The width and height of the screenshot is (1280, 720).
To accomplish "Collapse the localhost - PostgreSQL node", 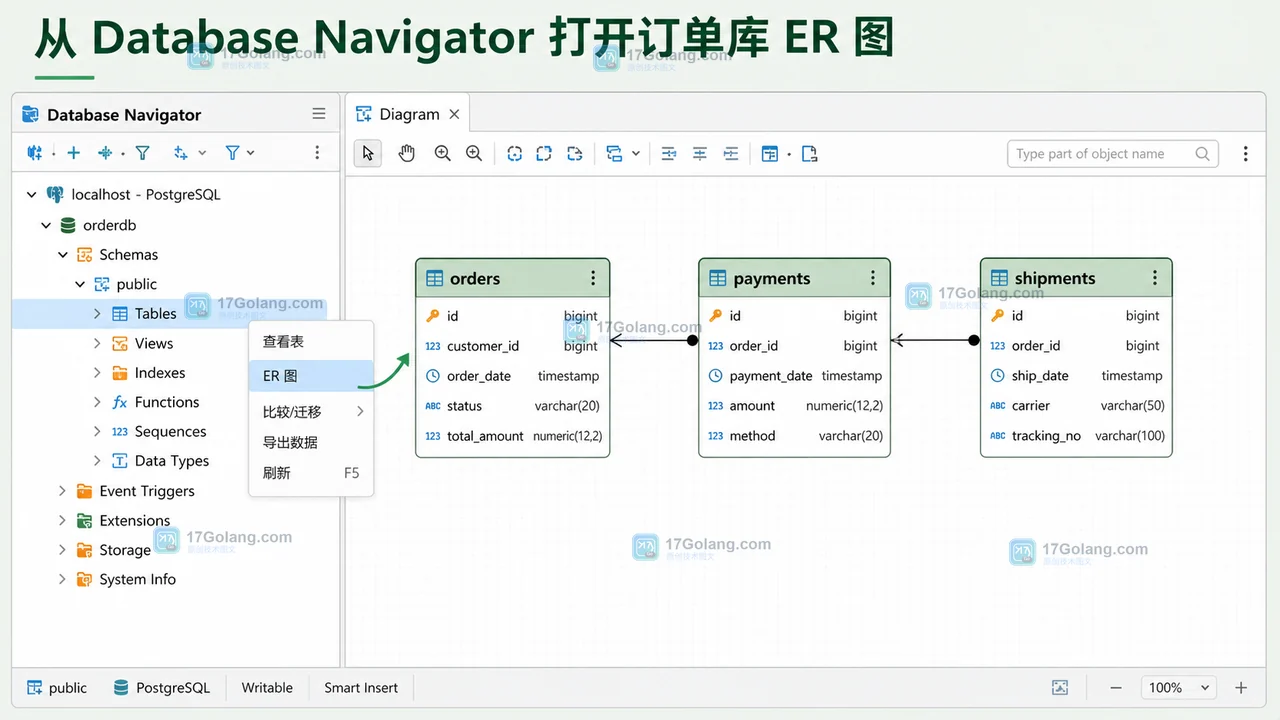I will point(32,195).
